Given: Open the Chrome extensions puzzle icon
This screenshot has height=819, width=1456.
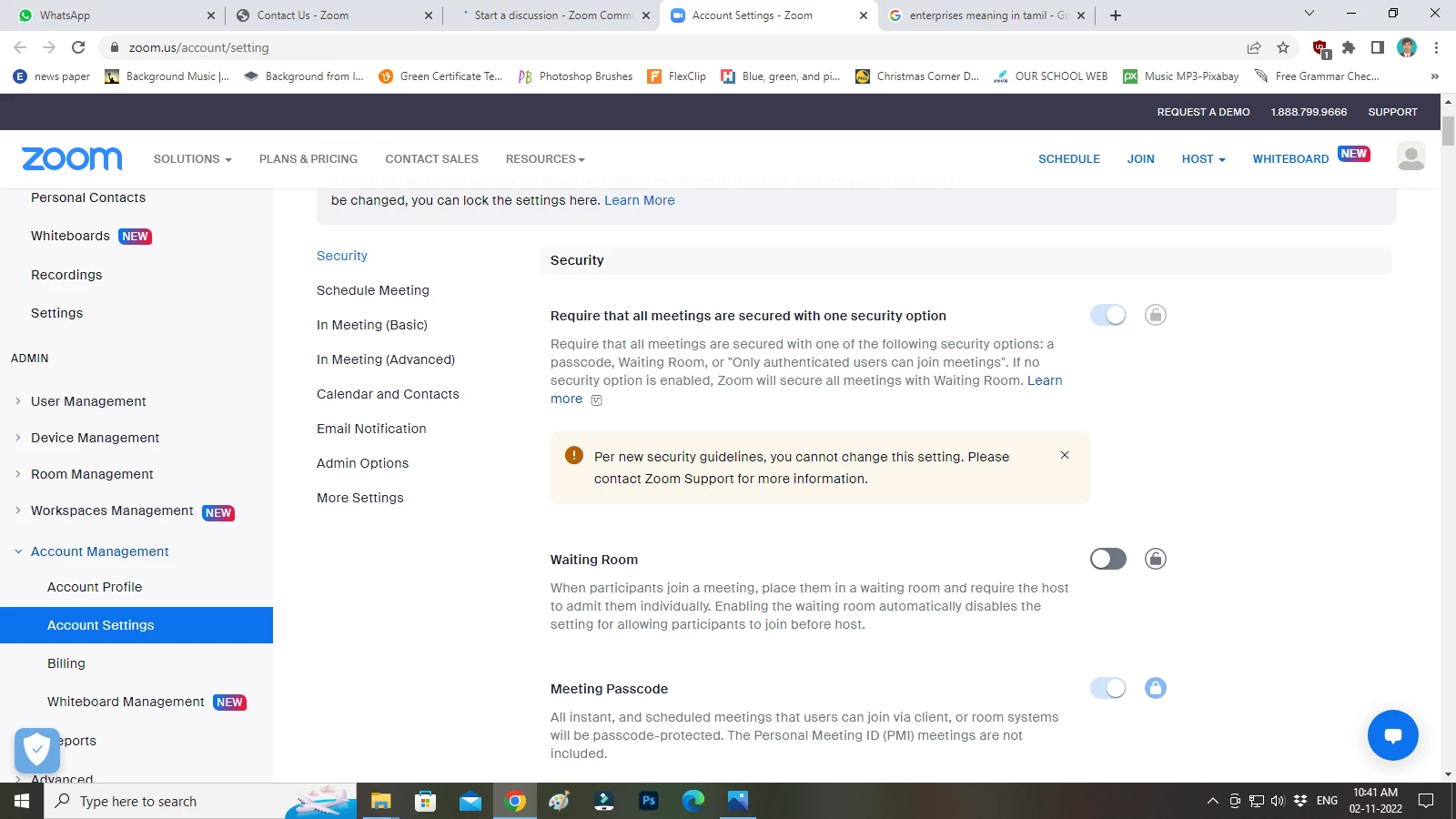Looking at the screenshot, I should (1349, 47).
